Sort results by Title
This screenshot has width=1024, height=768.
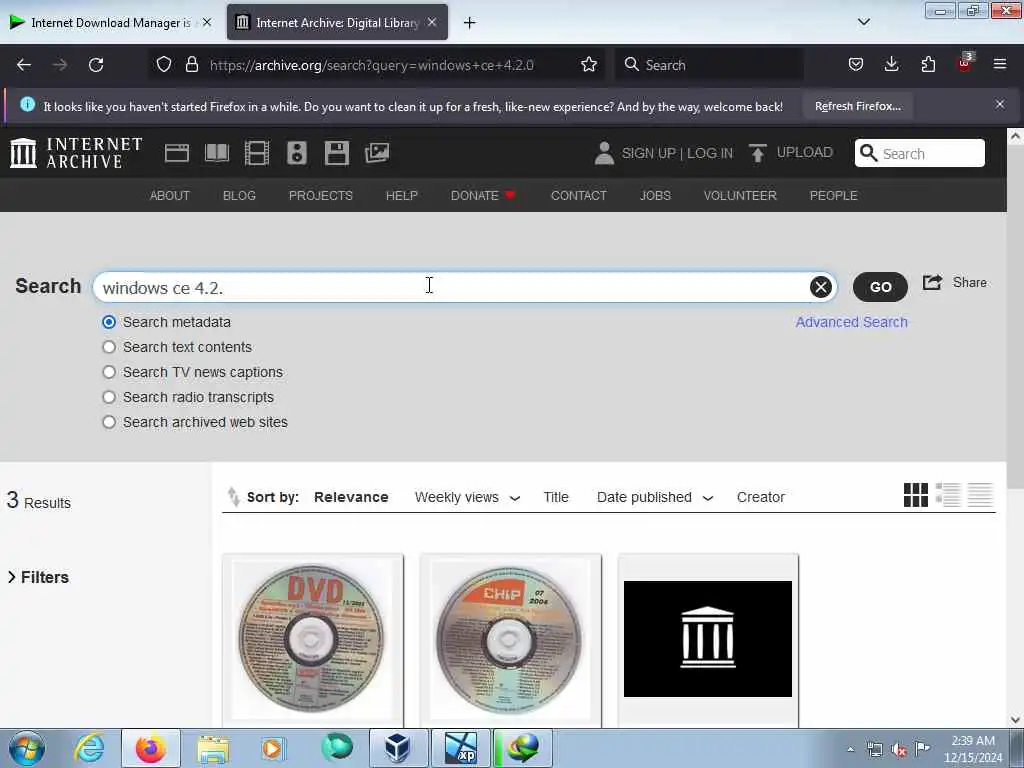(556, 498)
